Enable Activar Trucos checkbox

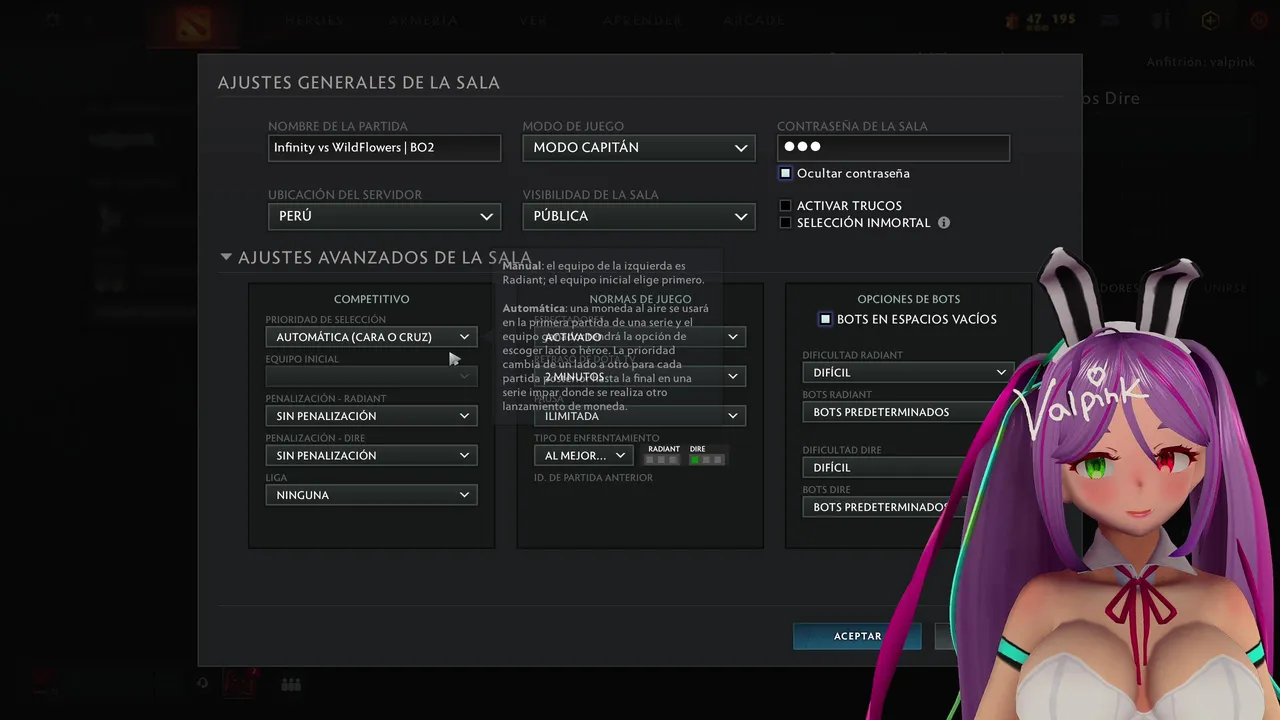click(786, 206)
